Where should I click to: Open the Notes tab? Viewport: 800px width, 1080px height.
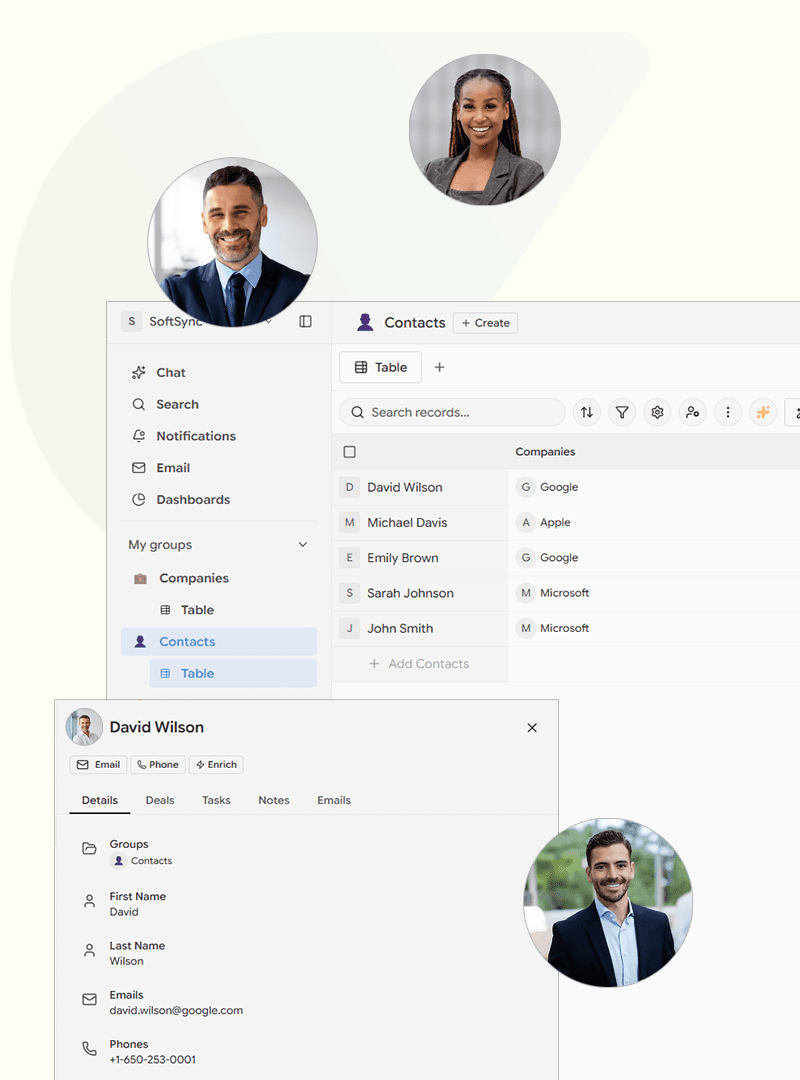click(x=274, y=800)
